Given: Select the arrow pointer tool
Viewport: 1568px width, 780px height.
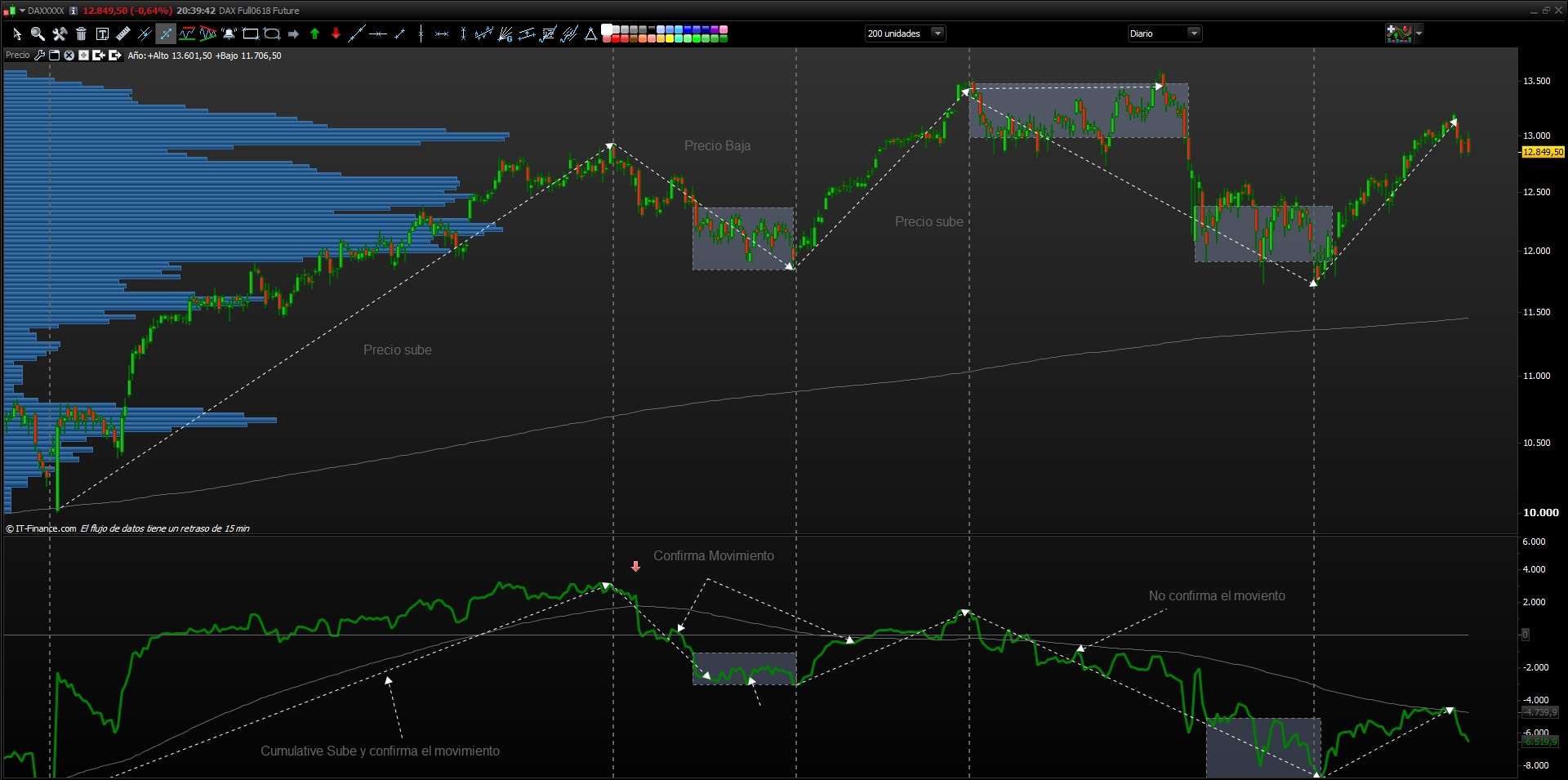Looking at the screenshot, I should [16, 33].
